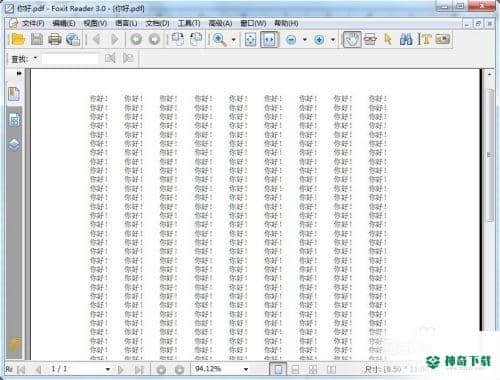This screenshot has width=500, height=380.
Task: Click previous view button in status bar
Action: 161,369
